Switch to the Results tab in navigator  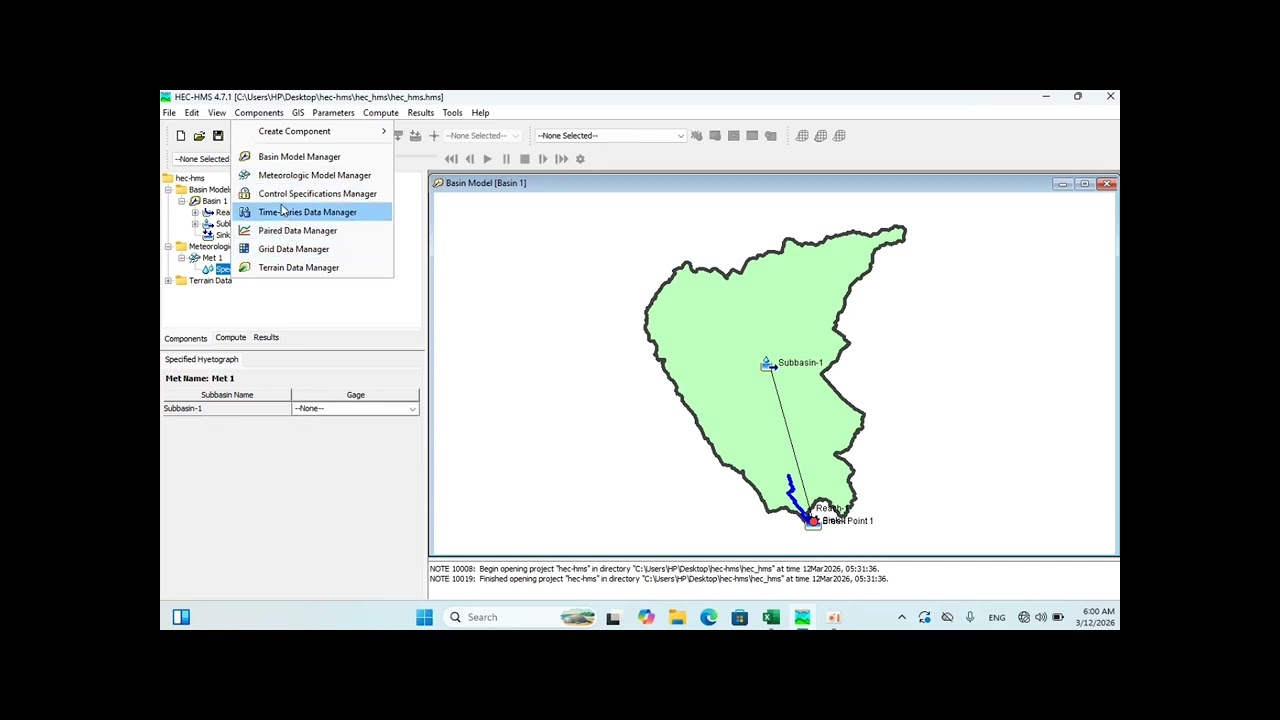(x=266, y=338)
